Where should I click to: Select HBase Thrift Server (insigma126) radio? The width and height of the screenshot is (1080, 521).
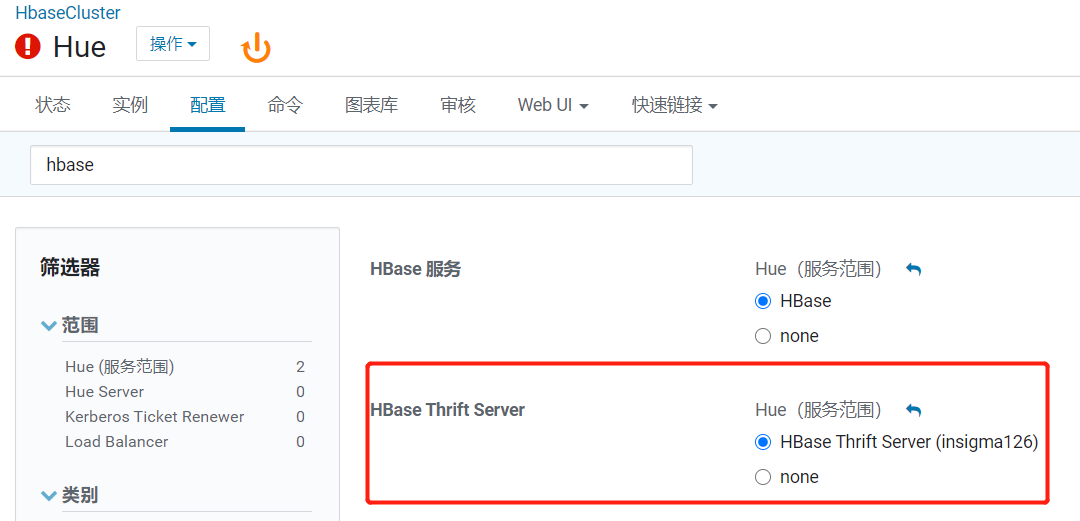(x=762, y=442)
